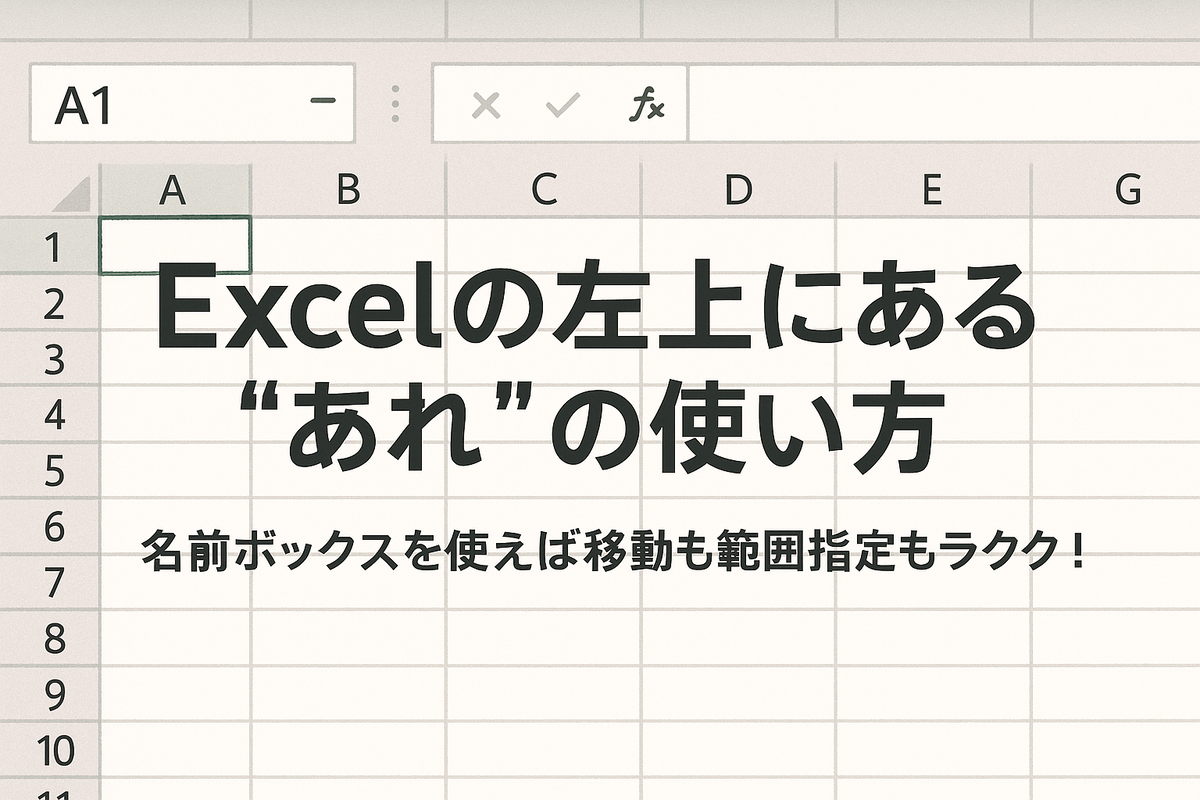This screenshot has height=800, width=1200.
Task: Select column C header
Action: (x=543, y=190)
